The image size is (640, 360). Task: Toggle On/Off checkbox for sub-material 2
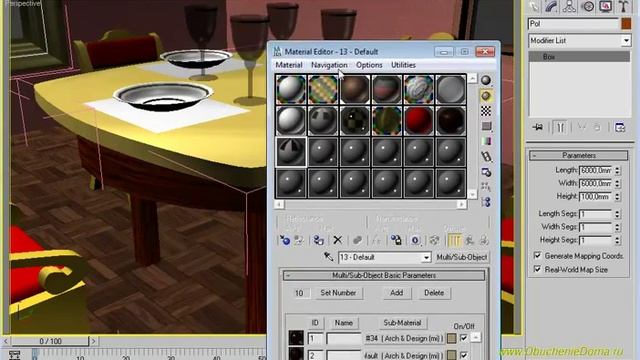[464, 355]
